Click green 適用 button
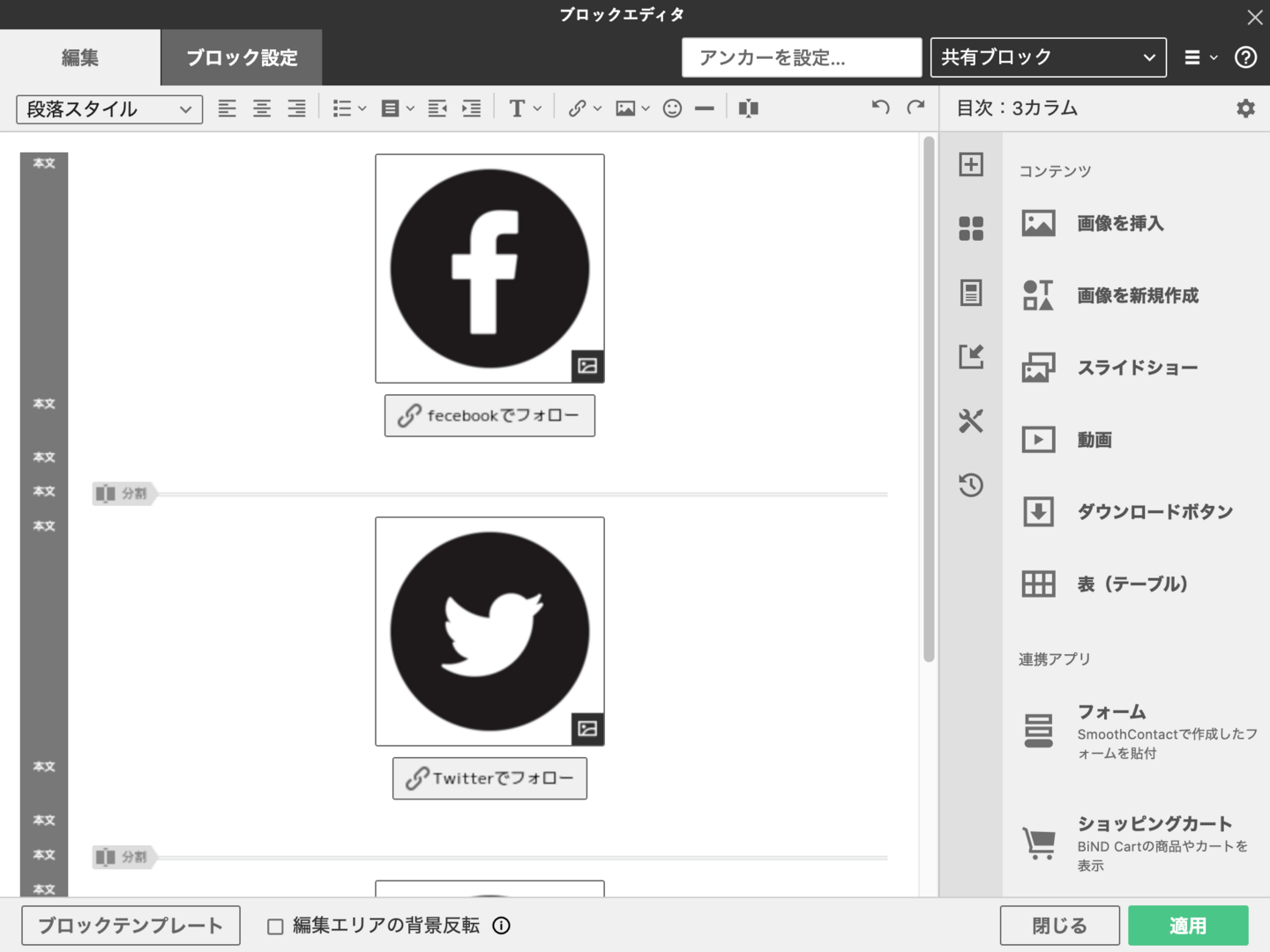The width and height of the screenshot is (1270, 952). coord(1188,926)
